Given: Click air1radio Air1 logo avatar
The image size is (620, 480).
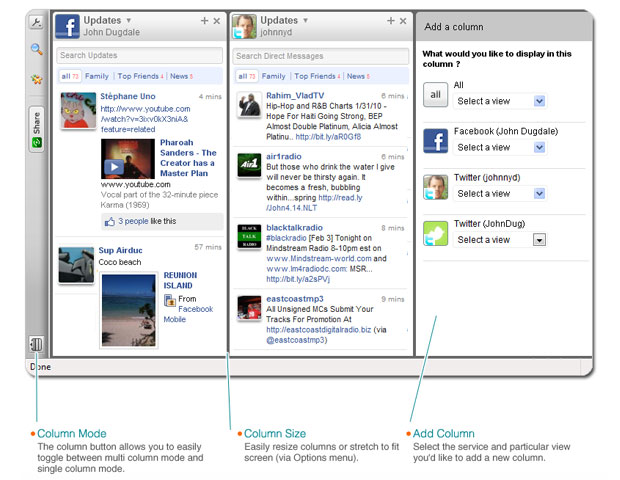Looking at the screenshot, I should pos(249,165).
